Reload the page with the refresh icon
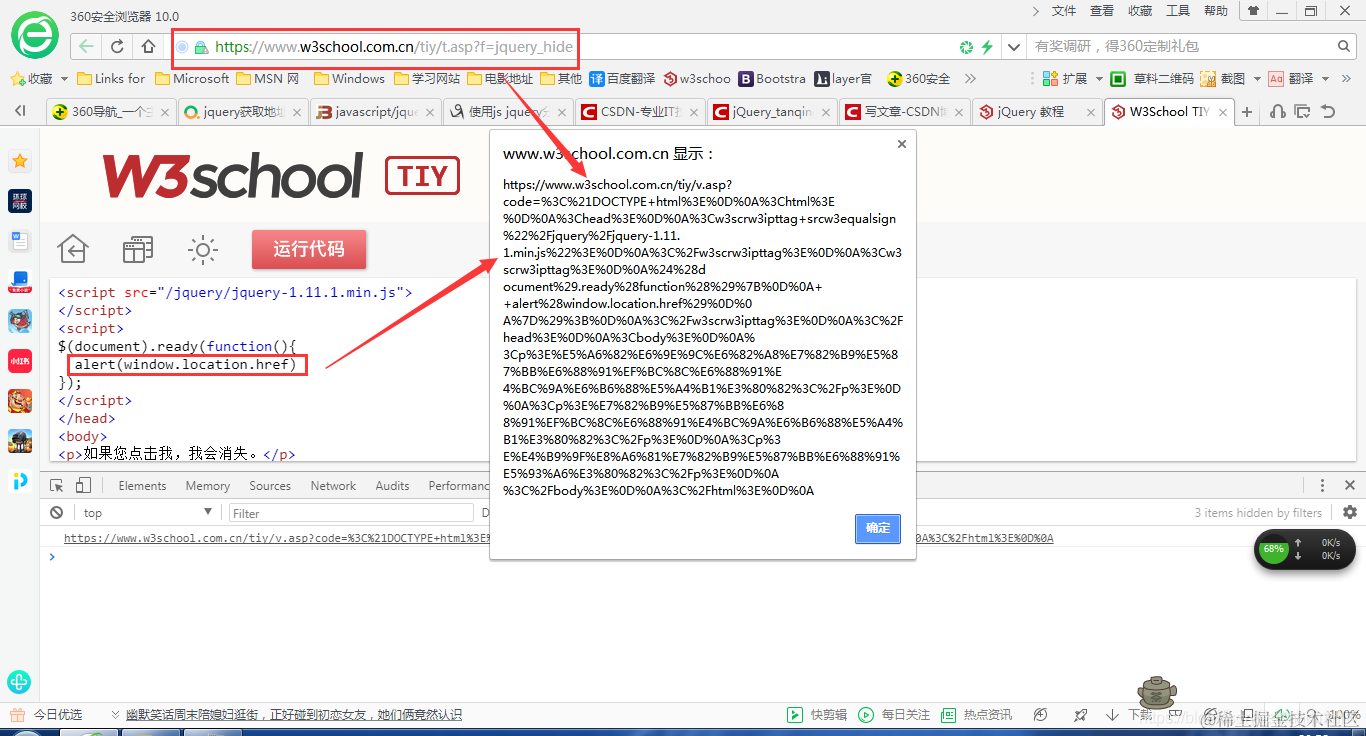Viewport: 1366px width, 736px height. coord(117,47)
